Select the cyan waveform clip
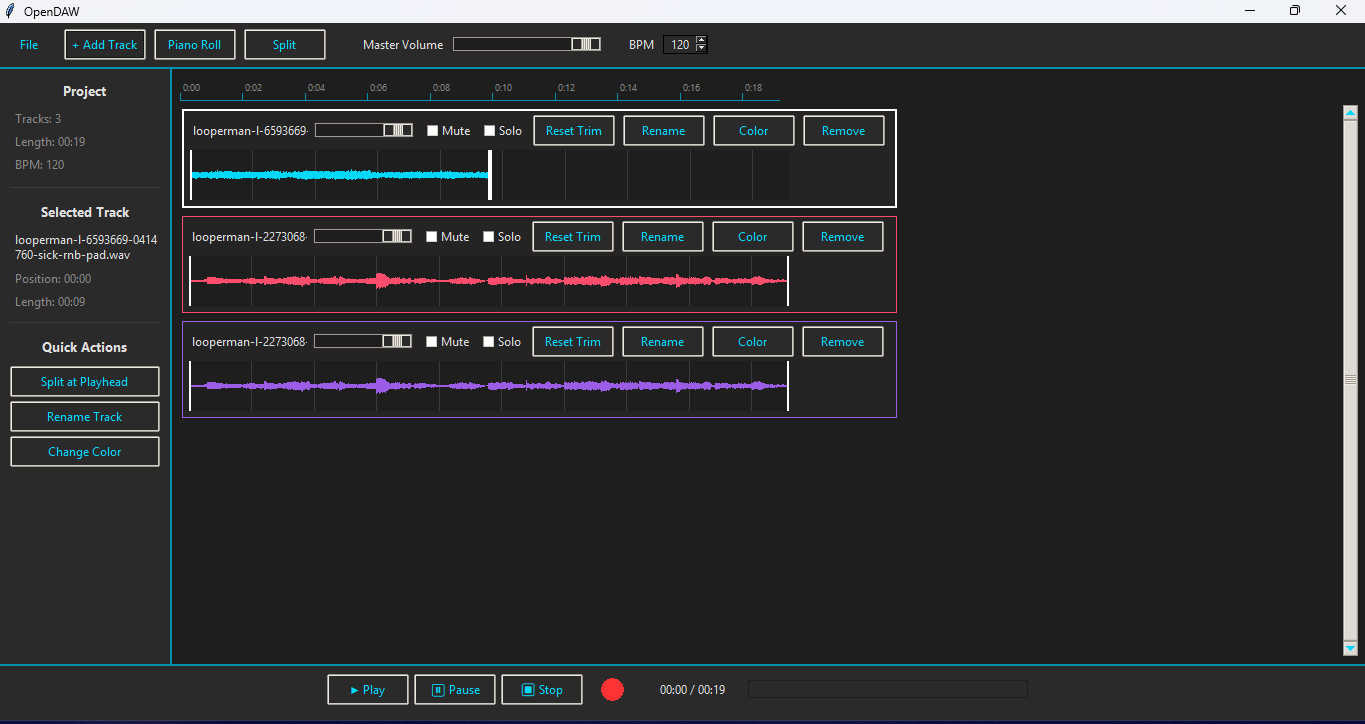The width and height of the screenshot is (1365, 724). 340,175
